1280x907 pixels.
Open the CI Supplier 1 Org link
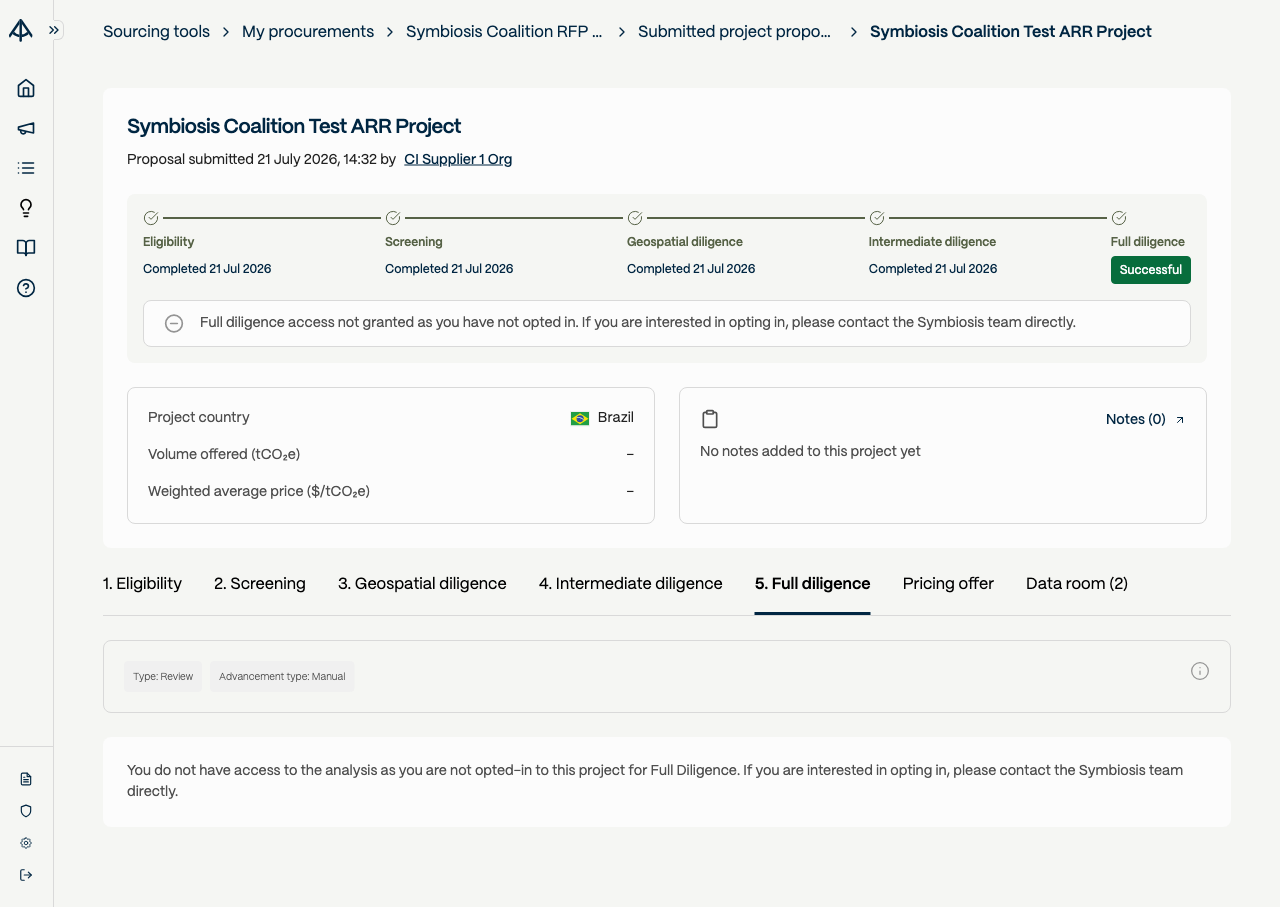click(458, 159)
